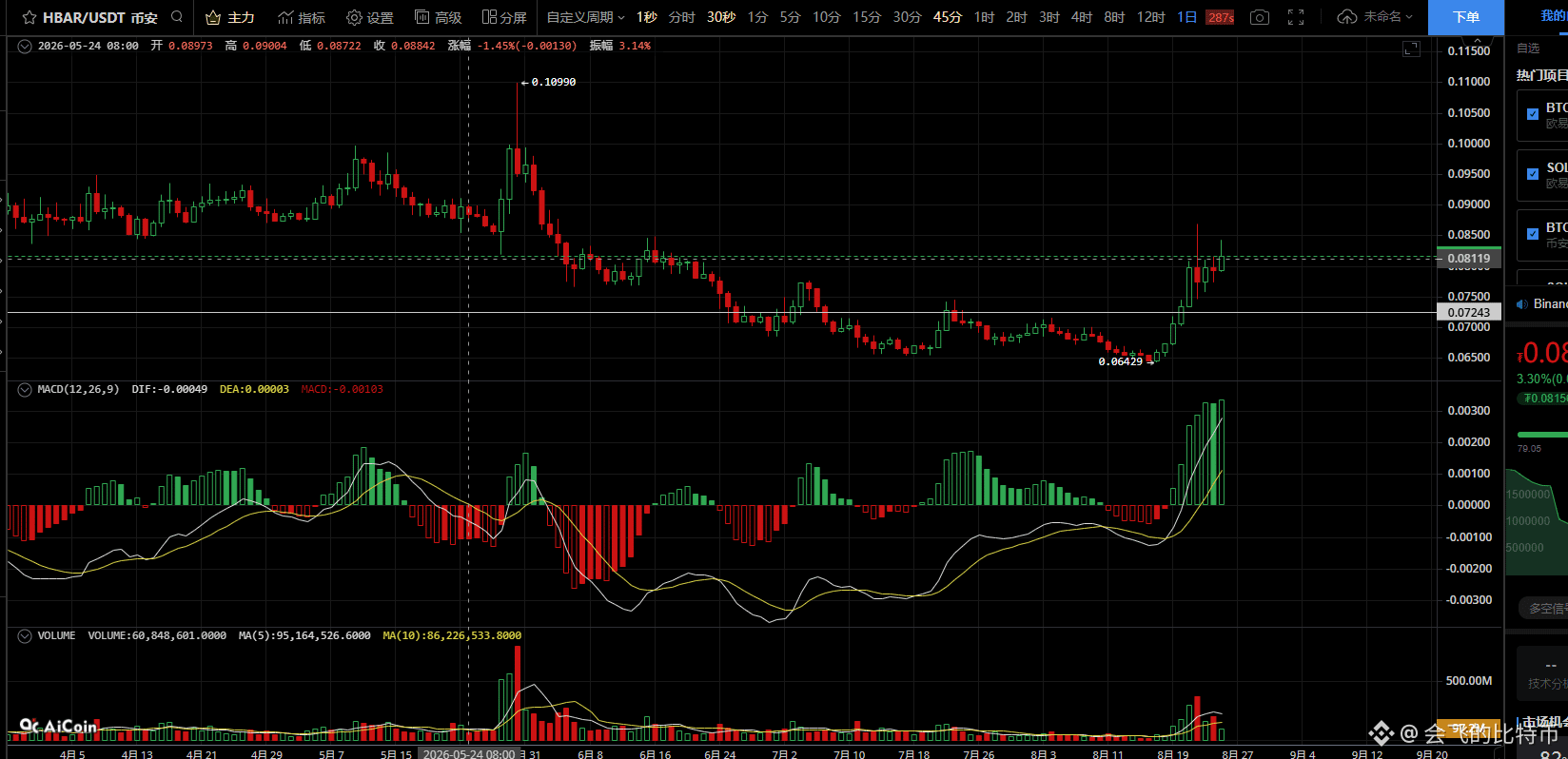Open chart 设置 gear settings
This screenshot has height=759, width=1568.
pos(370,17)
